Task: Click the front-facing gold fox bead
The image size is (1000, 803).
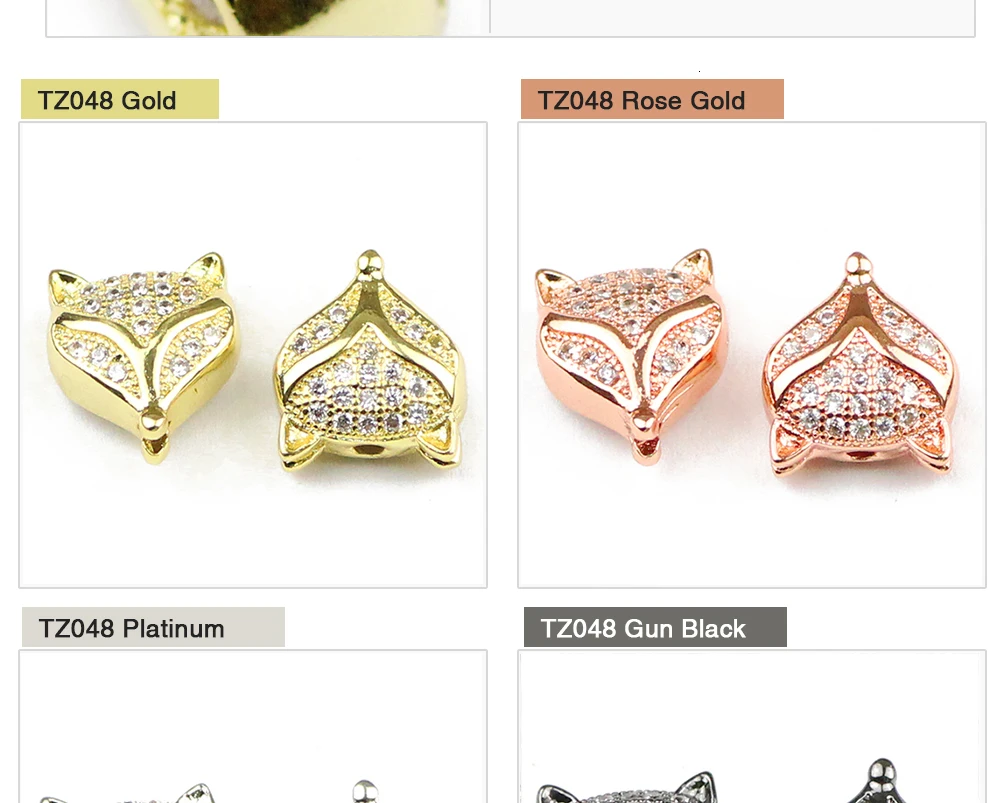Action: [142, 356]
